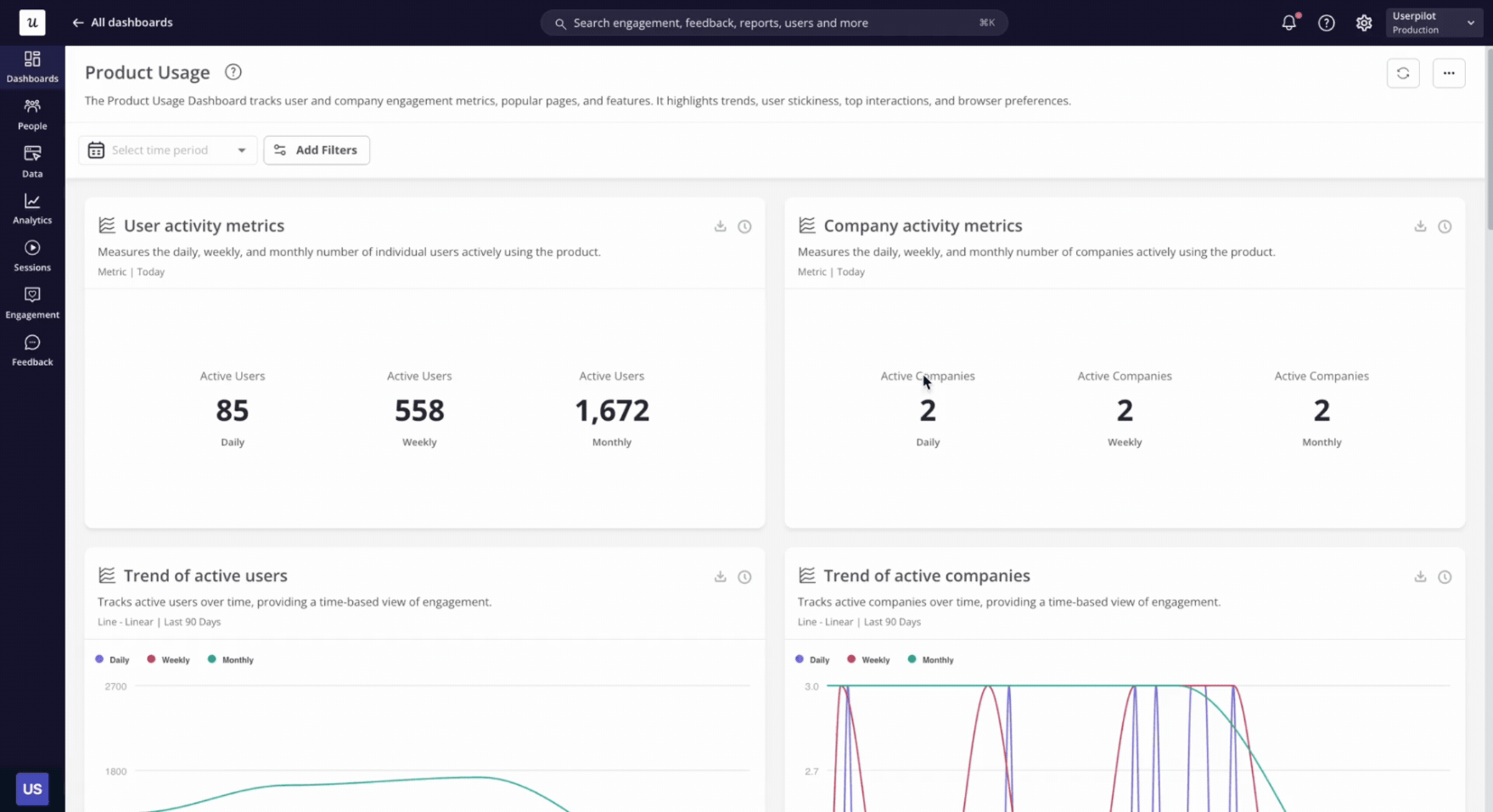Image resolution: width=1493 pixels, height=812 pixels.
Task: Open the notifications bell
Action: pyautogui.click(x=1288, y=23)
